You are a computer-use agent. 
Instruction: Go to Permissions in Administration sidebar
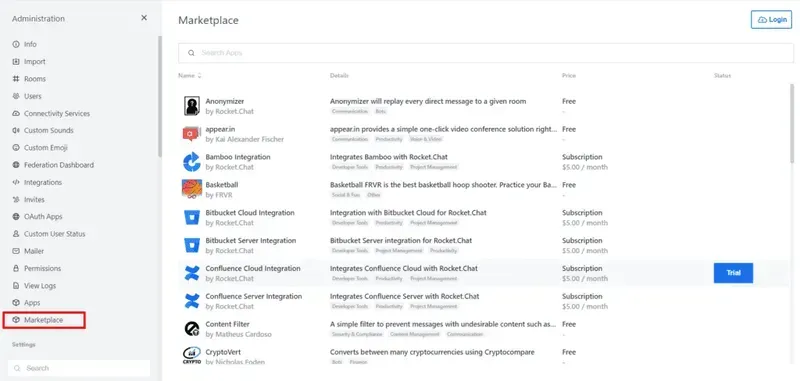(42, 268)
